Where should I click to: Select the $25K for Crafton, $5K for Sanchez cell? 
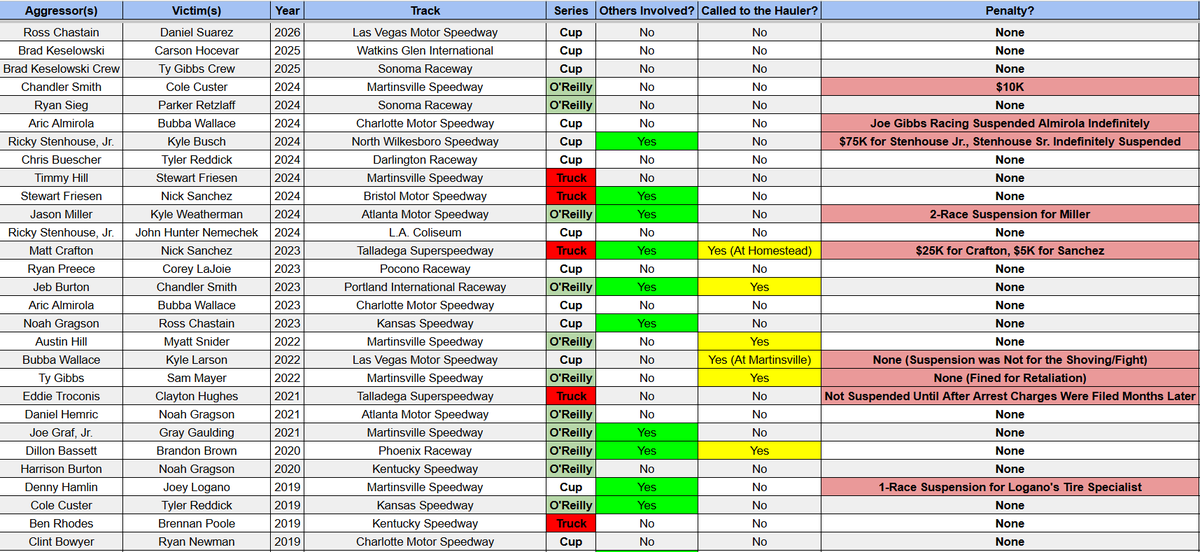[1010, 251]
